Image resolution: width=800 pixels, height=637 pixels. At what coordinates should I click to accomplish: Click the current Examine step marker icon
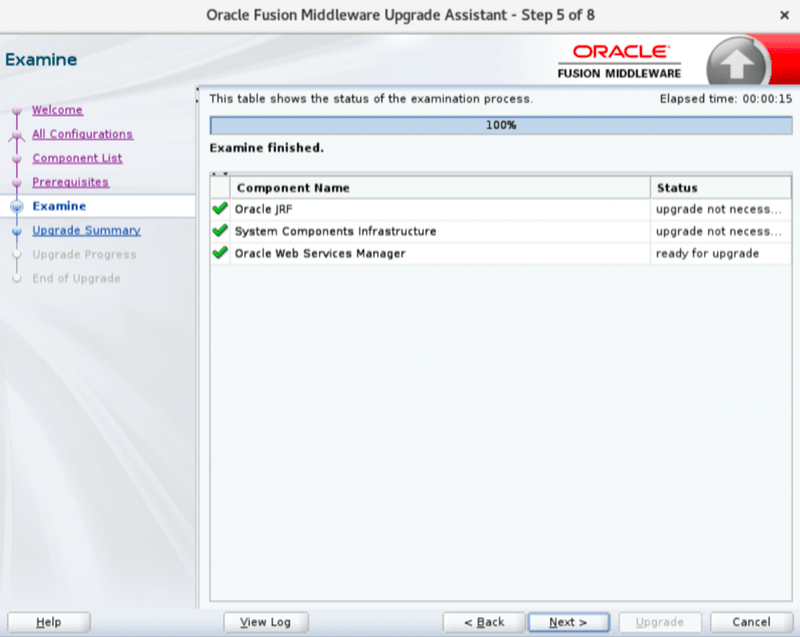pos(17,207)
